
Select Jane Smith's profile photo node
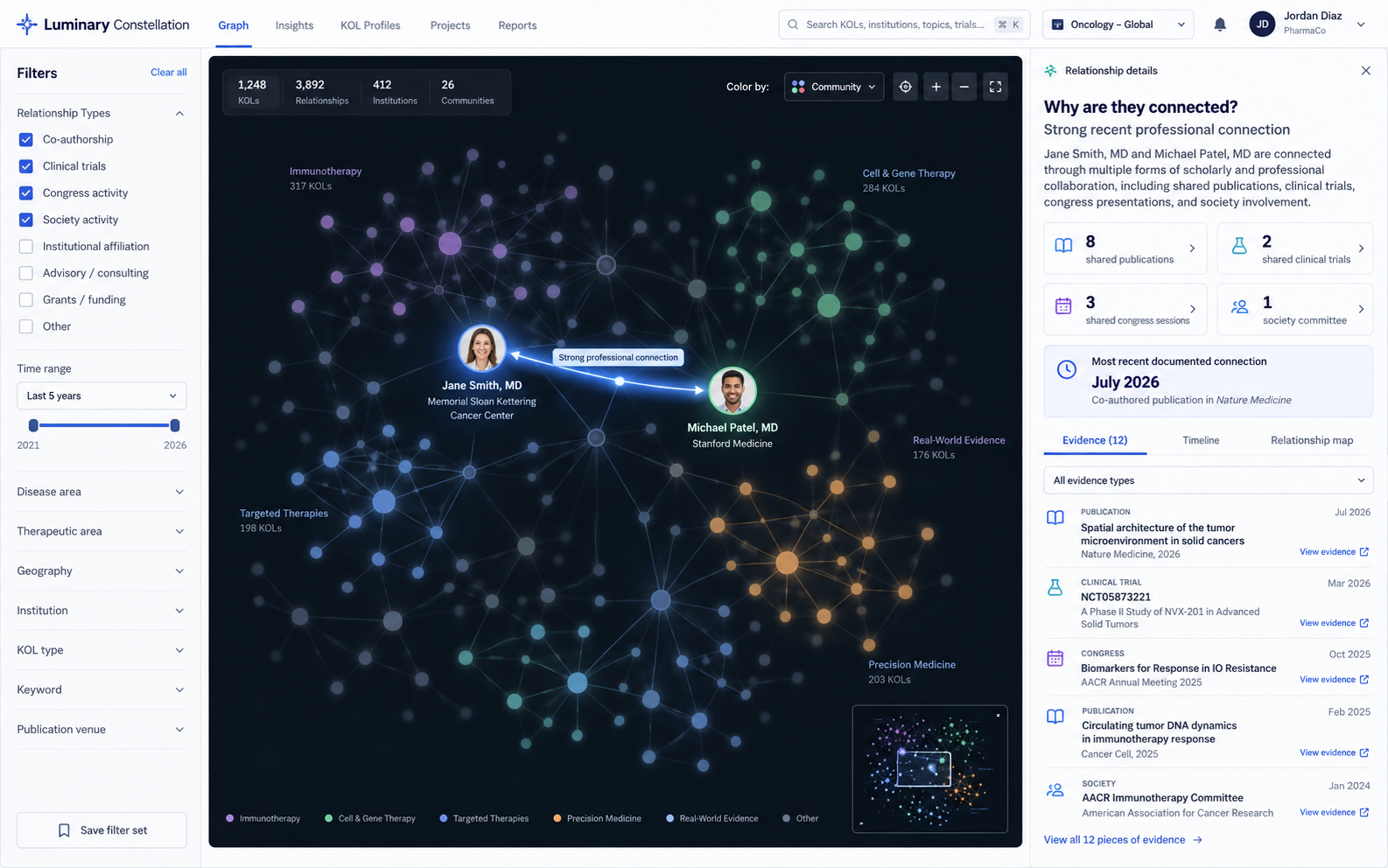point(482,348)
